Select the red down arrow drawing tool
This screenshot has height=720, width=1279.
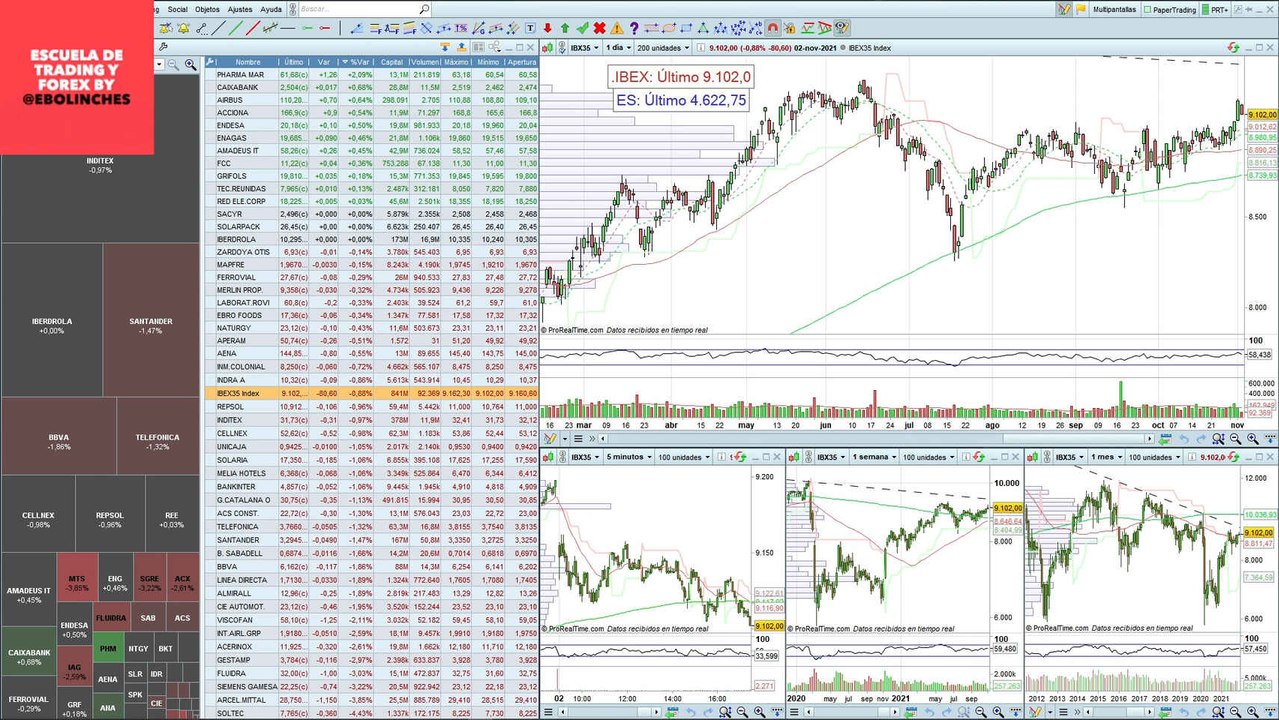coord(547,28)
